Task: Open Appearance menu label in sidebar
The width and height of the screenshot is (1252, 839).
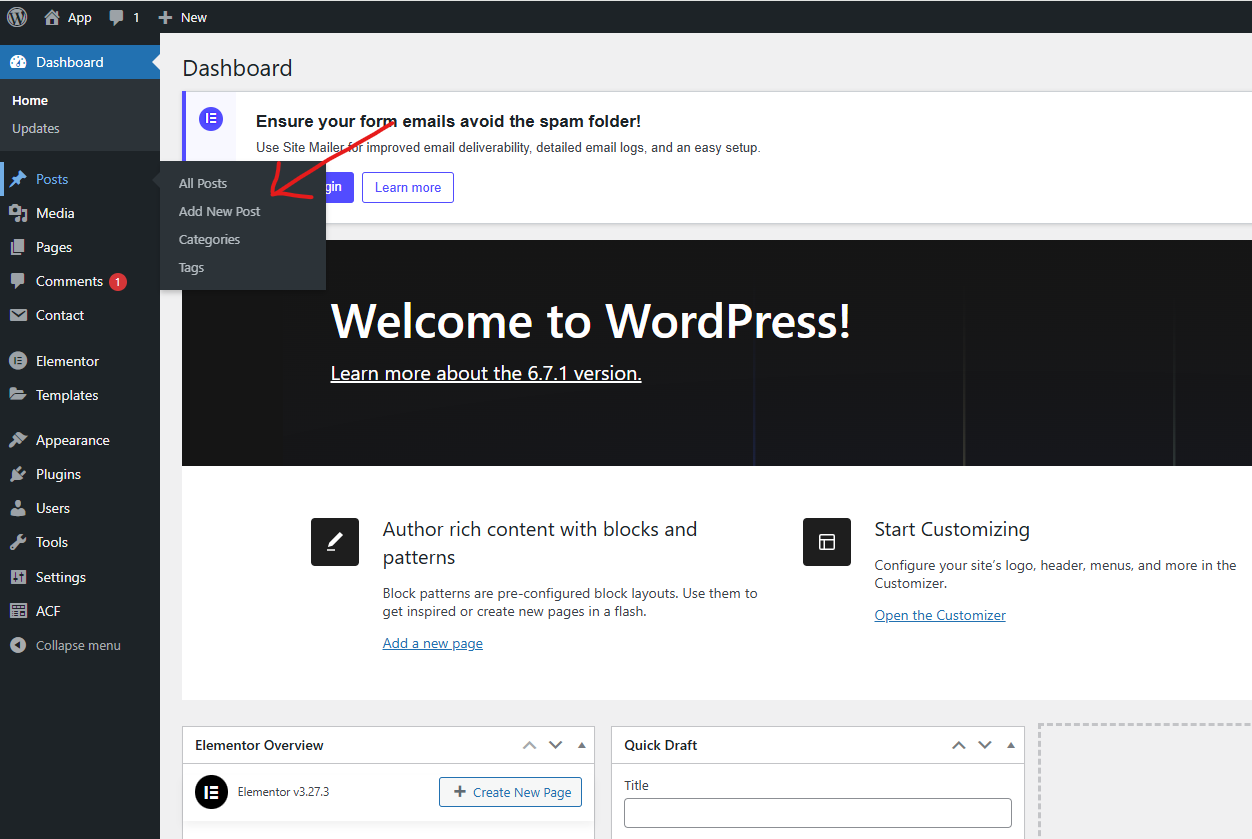Action: click(x=73, y=440)
